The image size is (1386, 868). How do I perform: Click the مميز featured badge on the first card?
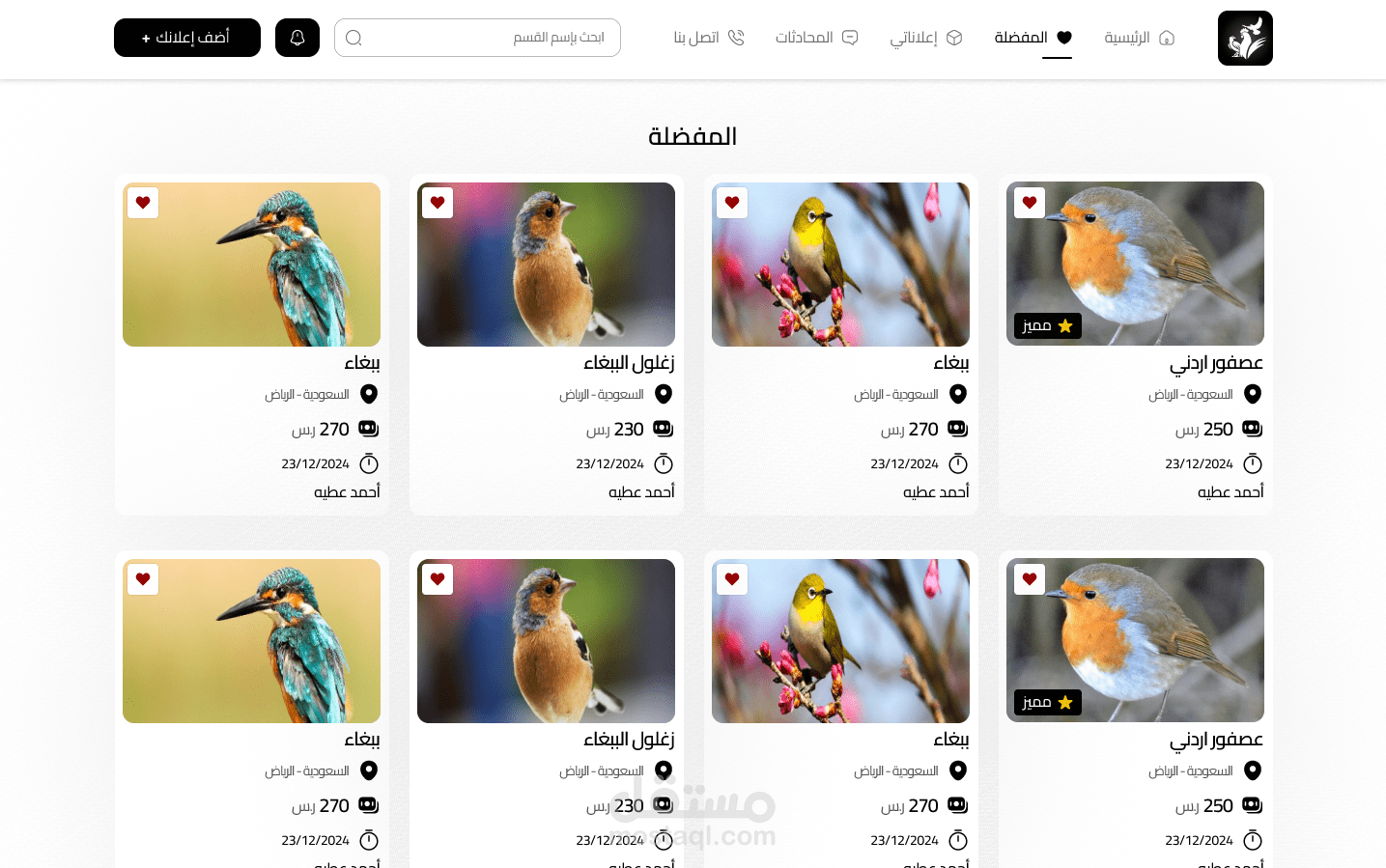pyautogui.click(x=1048, y=326)
